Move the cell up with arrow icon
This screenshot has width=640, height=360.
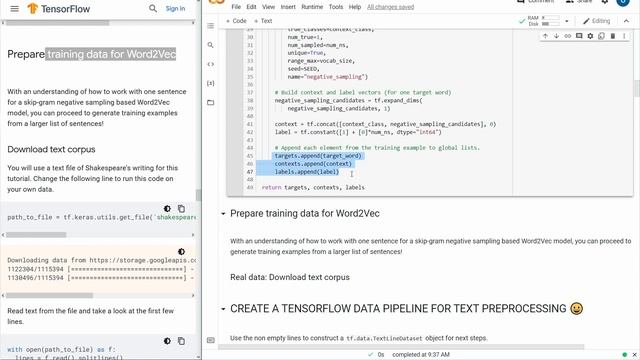tap(545, 36)
